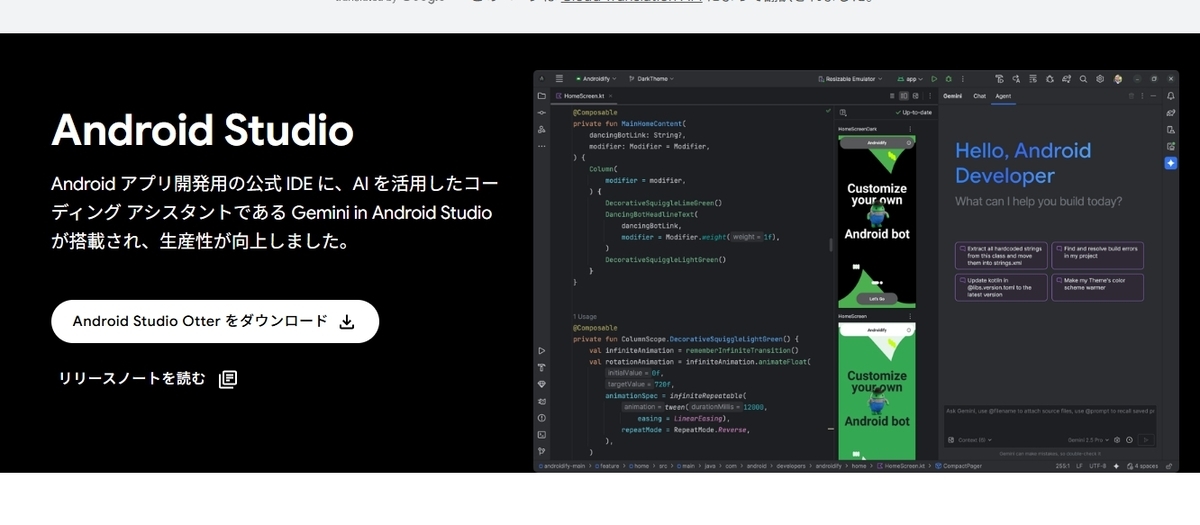Screen dimensions: 1200x525
Task: Open the Run tool window in lower left sidebar
Action: [541, 351]
